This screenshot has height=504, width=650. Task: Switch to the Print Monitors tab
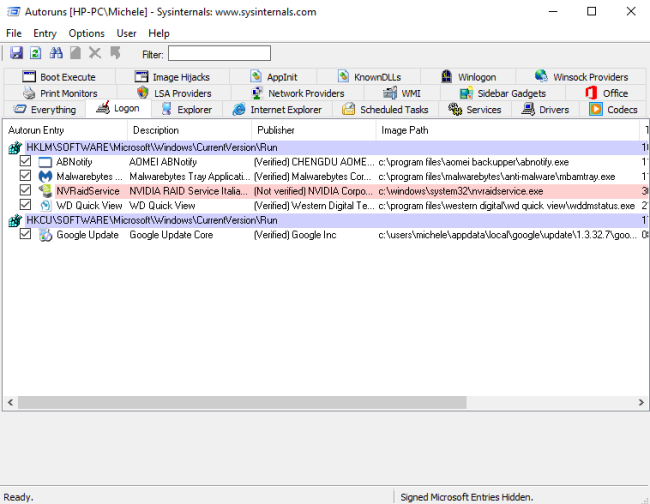tap(60, 93)
